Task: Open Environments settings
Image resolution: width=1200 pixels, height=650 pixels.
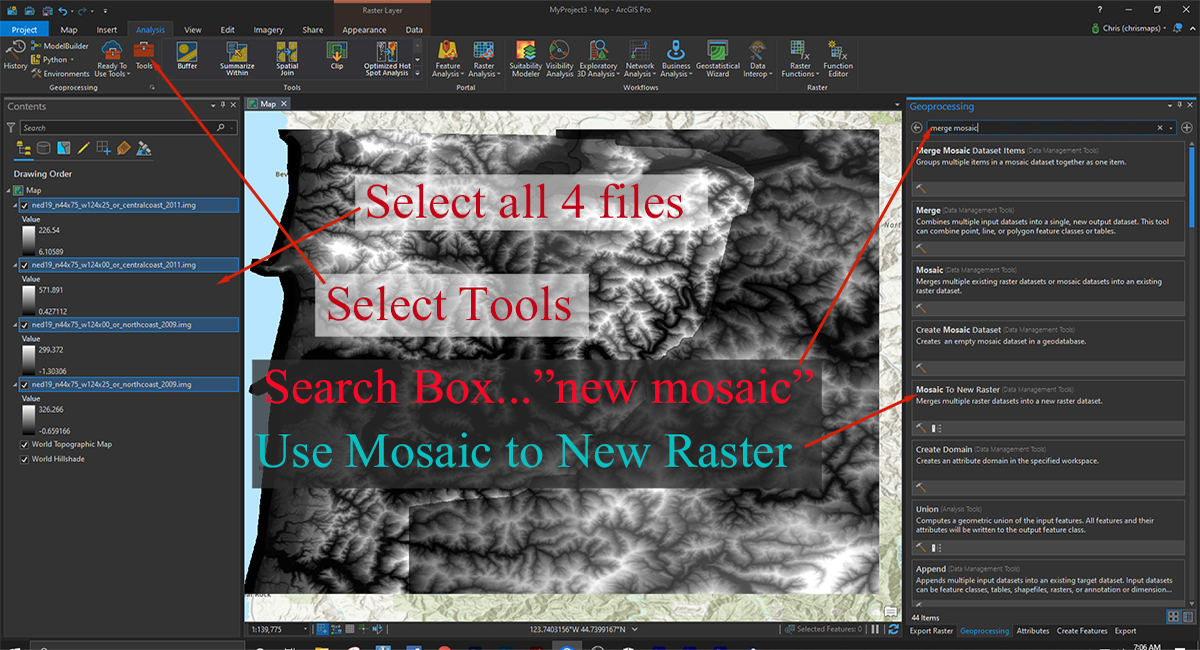Action: (x=60, y=73)
